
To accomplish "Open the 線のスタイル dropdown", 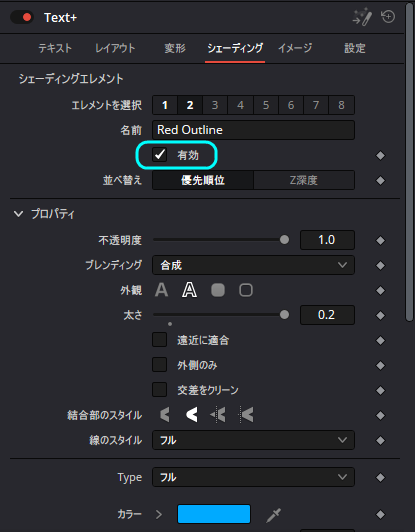I will [253, 440].
